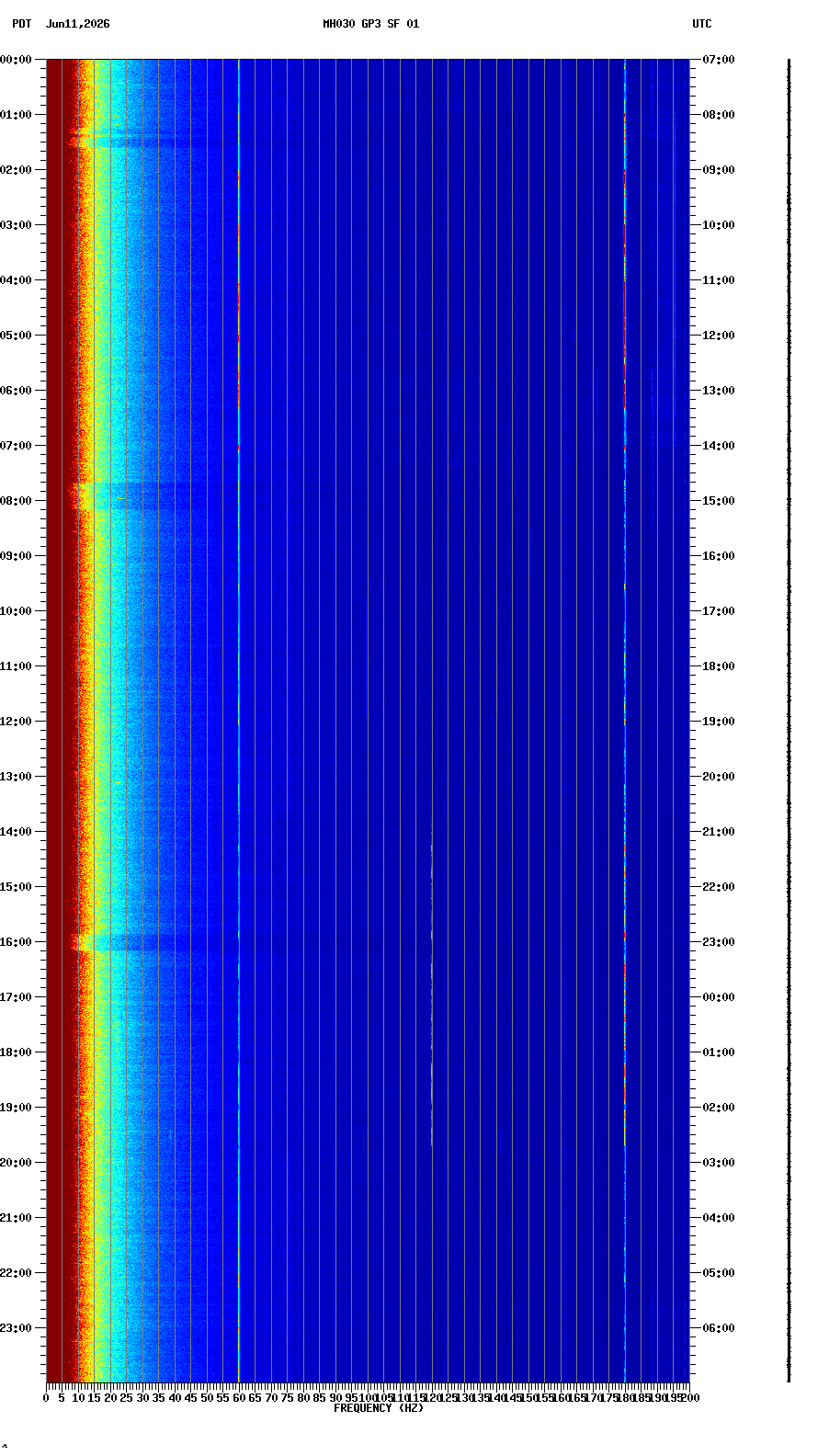Select the 23:00 UTC time label

click(719, 942)
